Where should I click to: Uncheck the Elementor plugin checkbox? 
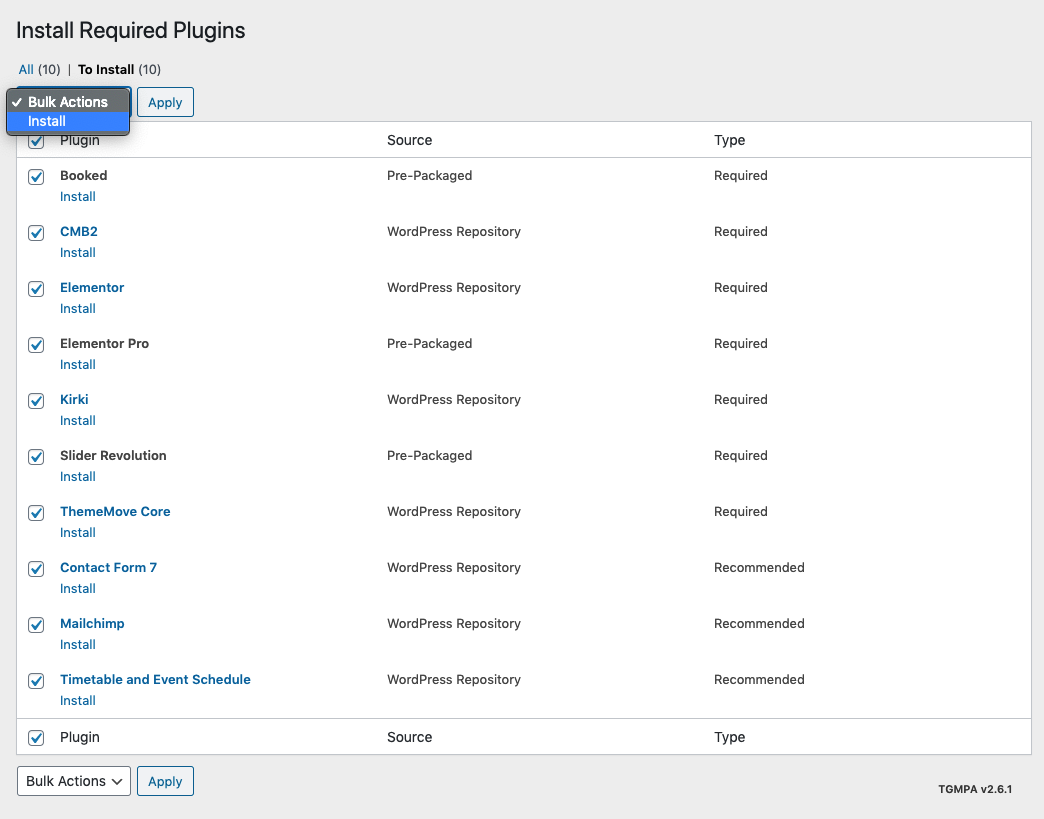(36, 288)
